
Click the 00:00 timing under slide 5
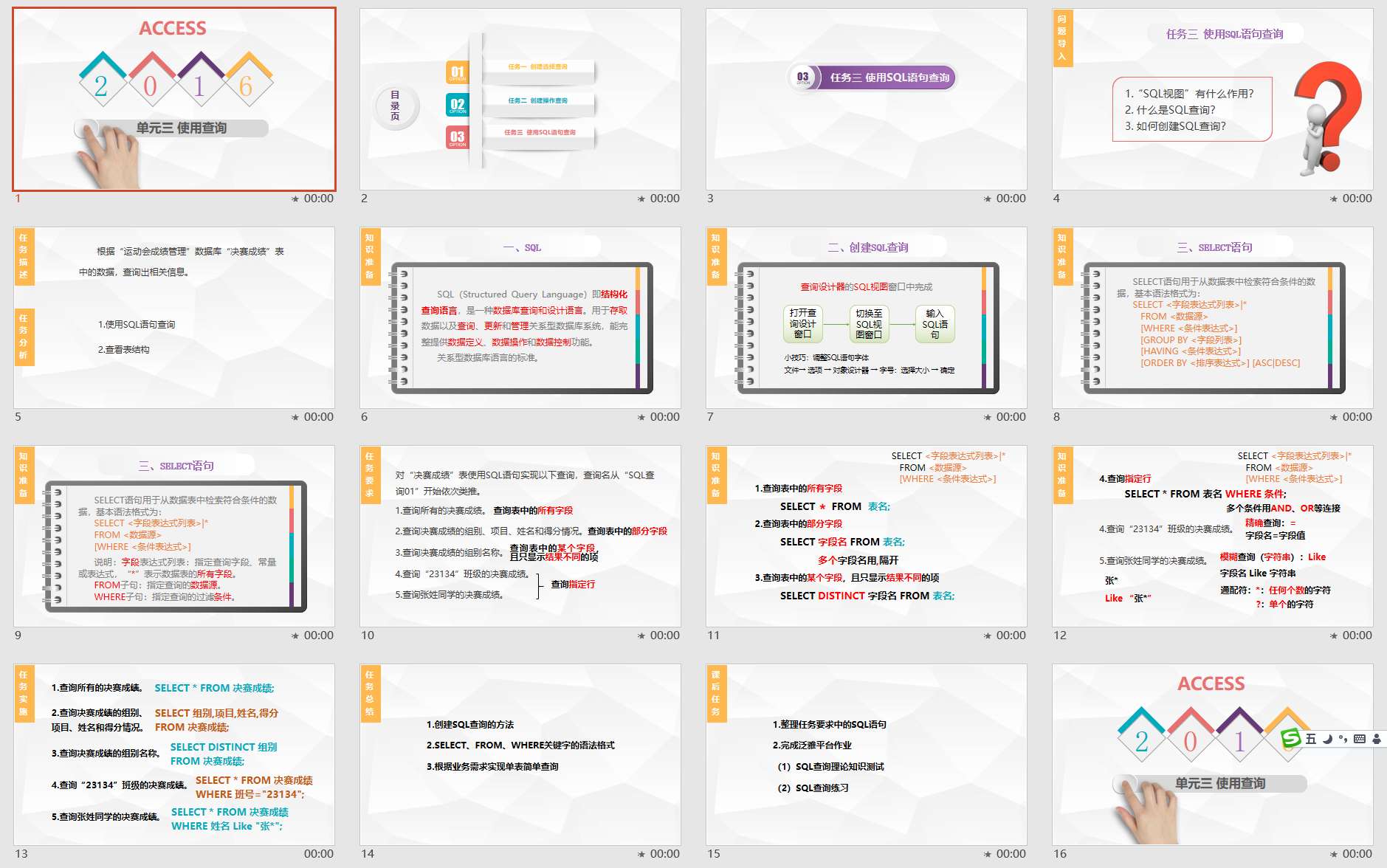coord(318,417)
